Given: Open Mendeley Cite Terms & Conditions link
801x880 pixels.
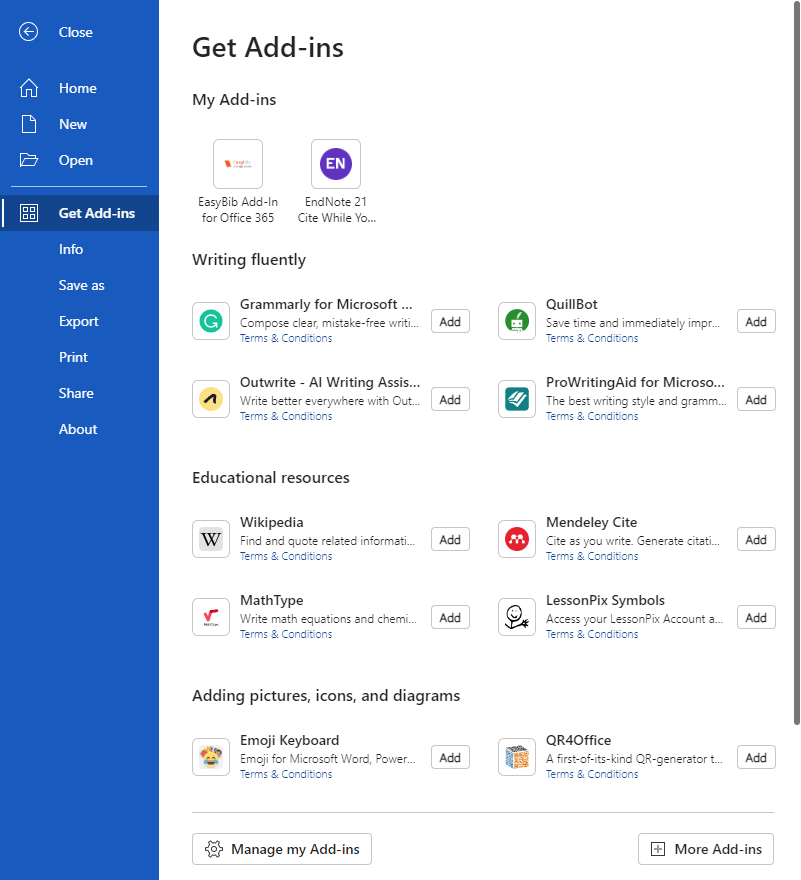Looking at the screenshot, I should tap(592, 556).
